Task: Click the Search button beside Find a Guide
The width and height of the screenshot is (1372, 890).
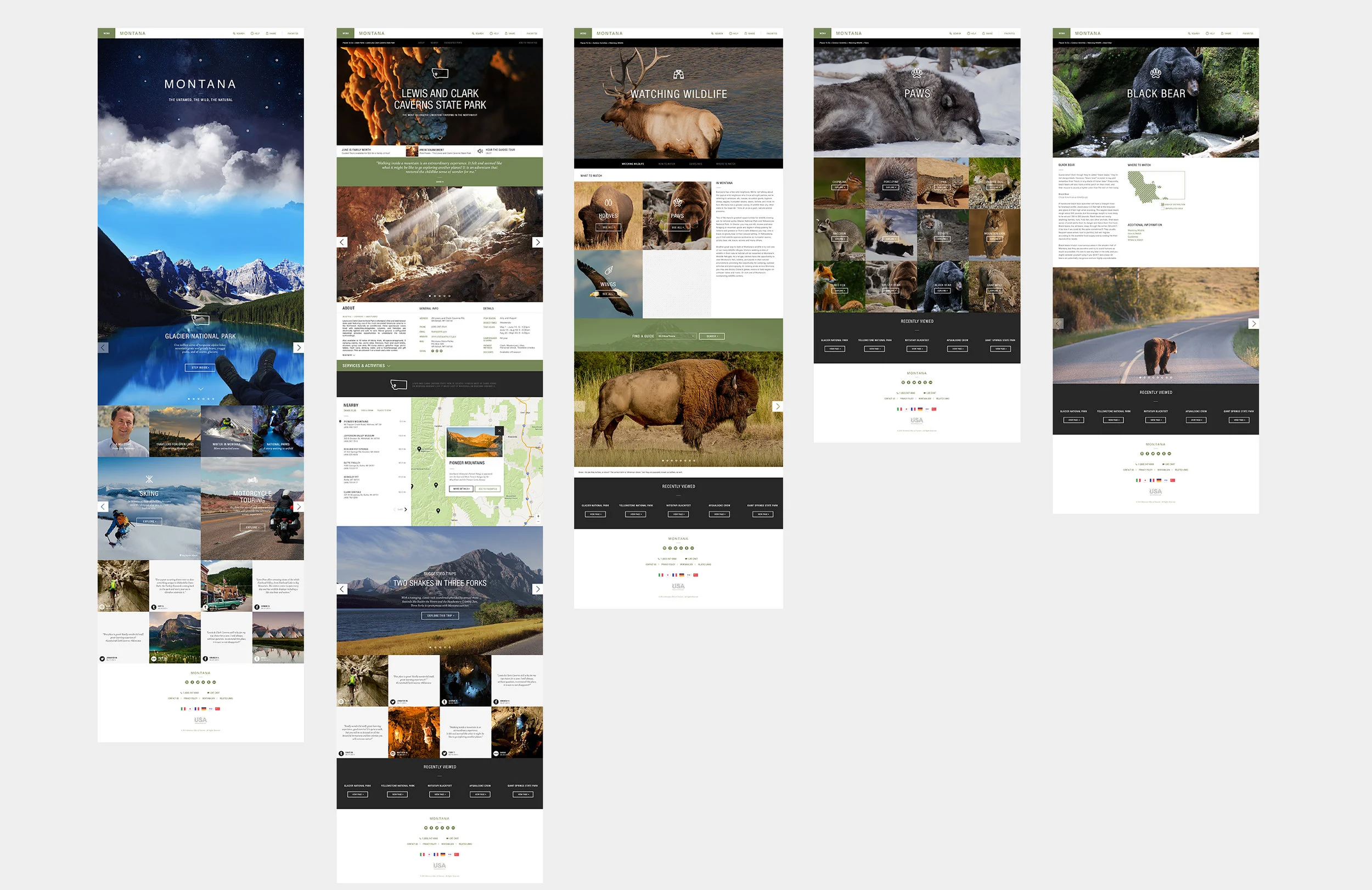Action: click(x=711, y=336)
